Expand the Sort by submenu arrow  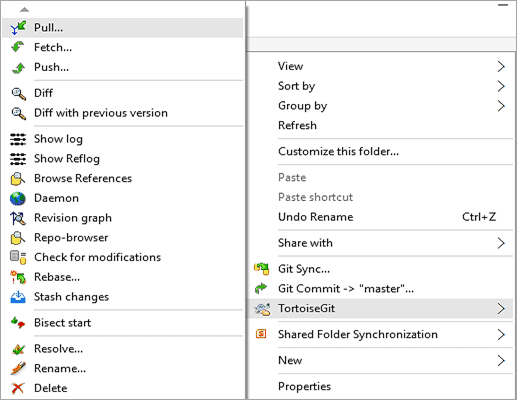pyautogui.click(x=501, y=86)
